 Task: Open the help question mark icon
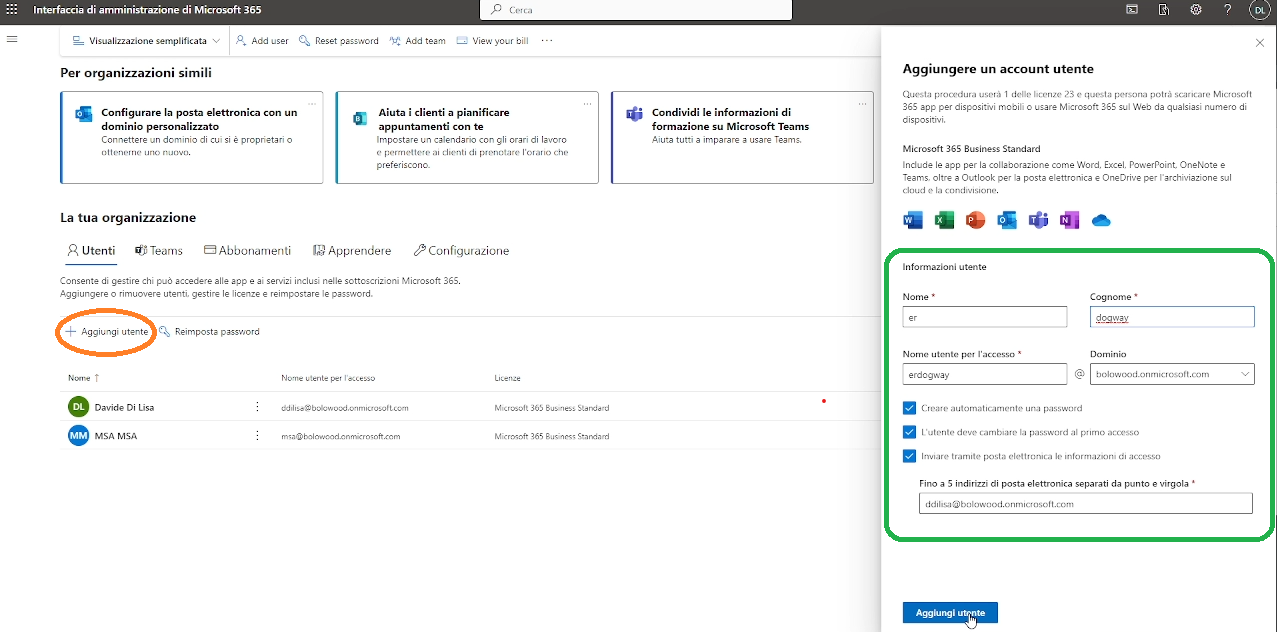point(1227,10)
